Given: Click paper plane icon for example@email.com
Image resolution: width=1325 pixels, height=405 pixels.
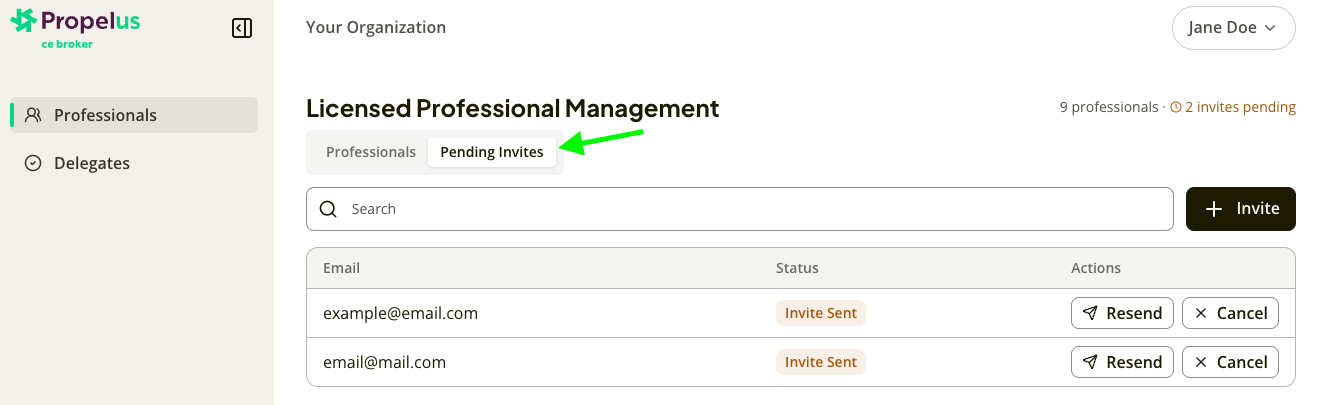Looking at the screenshot, I should pyautogui.click(x=1091, y=313).
